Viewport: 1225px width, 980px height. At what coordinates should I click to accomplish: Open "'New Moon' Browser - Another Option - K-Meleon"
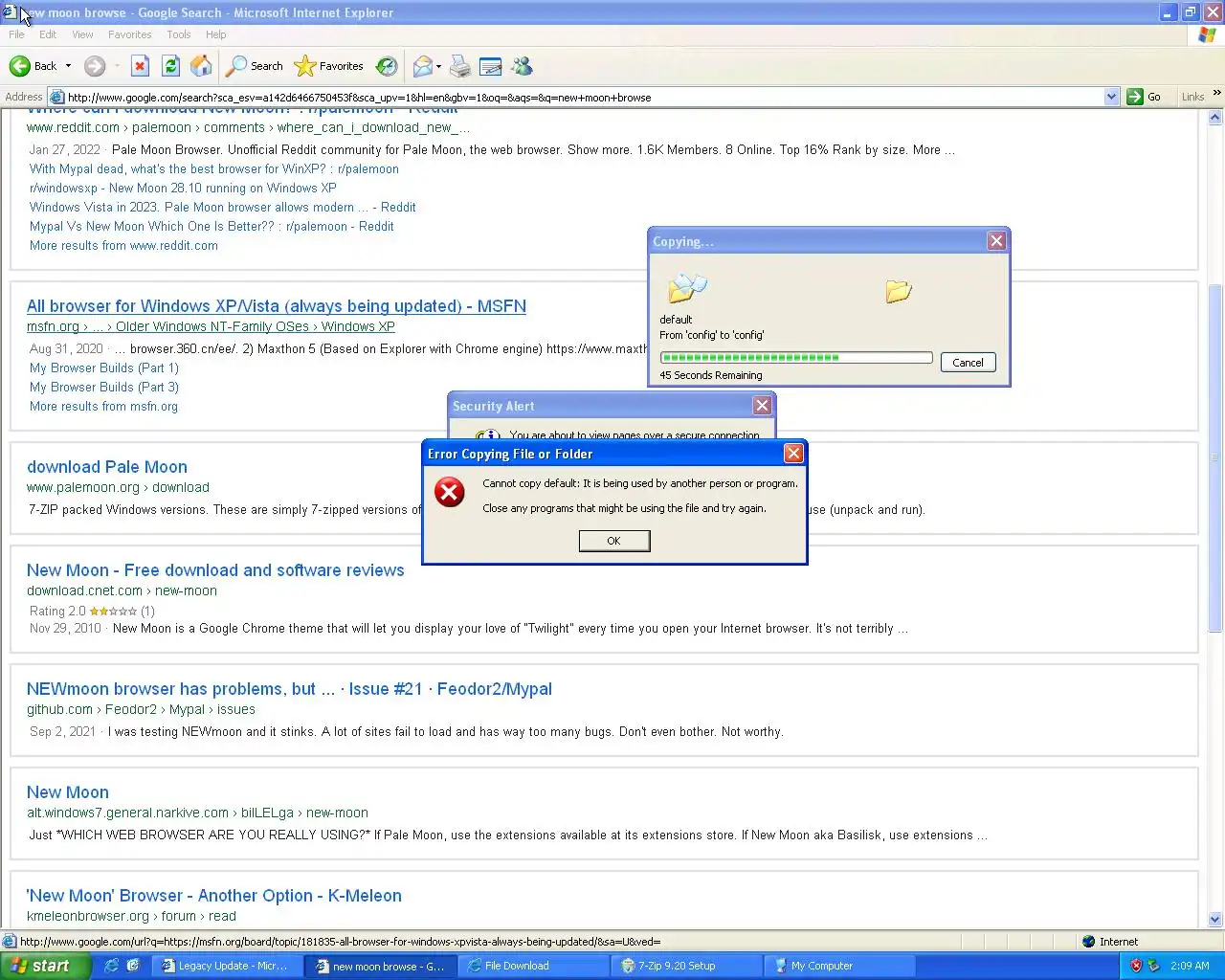[214, 896]
